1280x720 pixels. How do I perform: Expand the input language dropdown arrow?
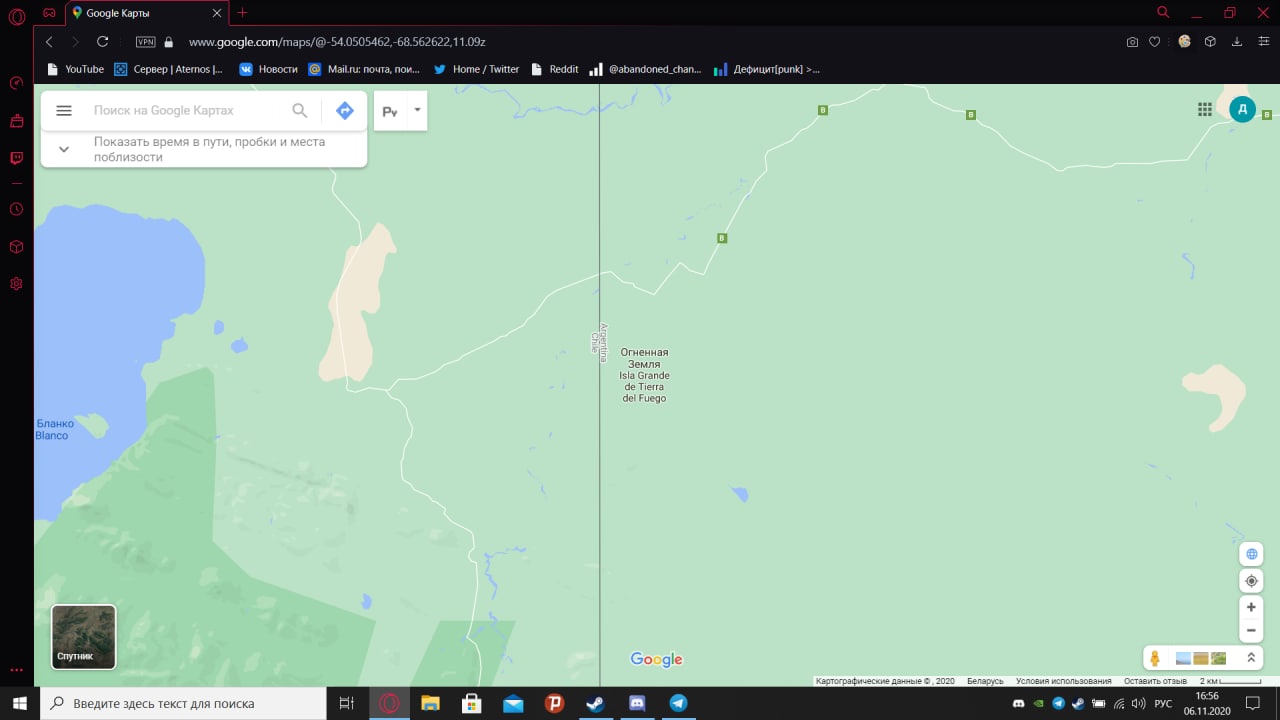pyautogui.click(x=417, y=109)
